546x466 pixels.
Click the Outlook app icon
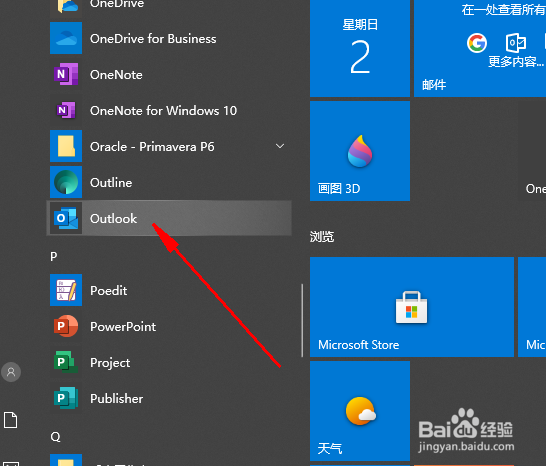pyautogui.click(x=66, y=218)
